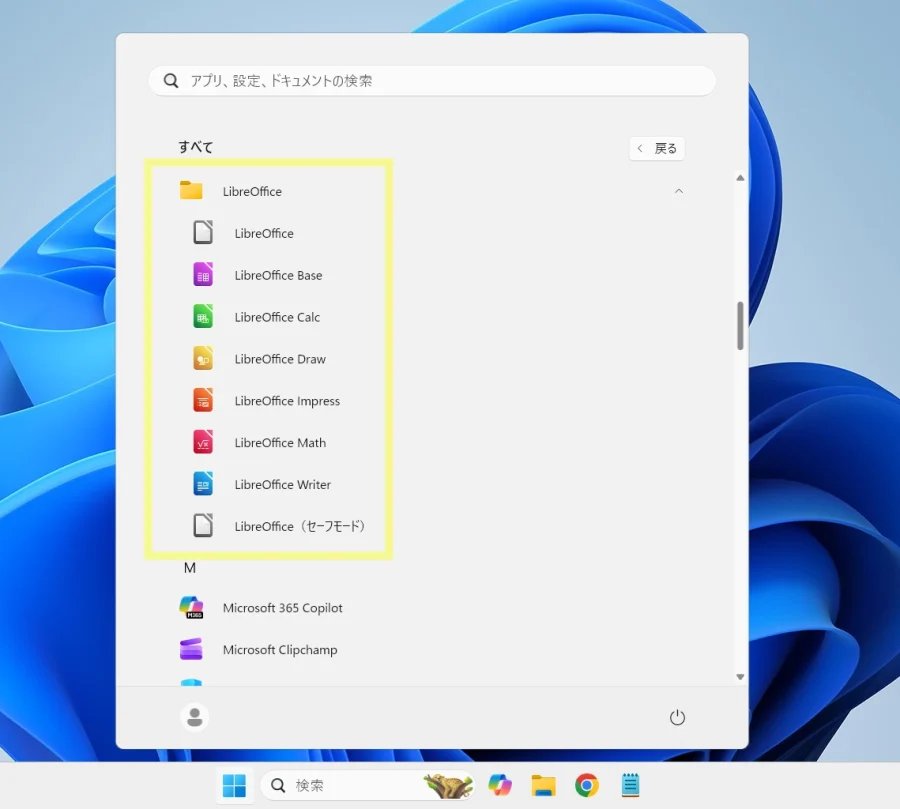Start LibreOffice (セーフモード) safe mode
The image size is (900, 809).
coord(299,526)
